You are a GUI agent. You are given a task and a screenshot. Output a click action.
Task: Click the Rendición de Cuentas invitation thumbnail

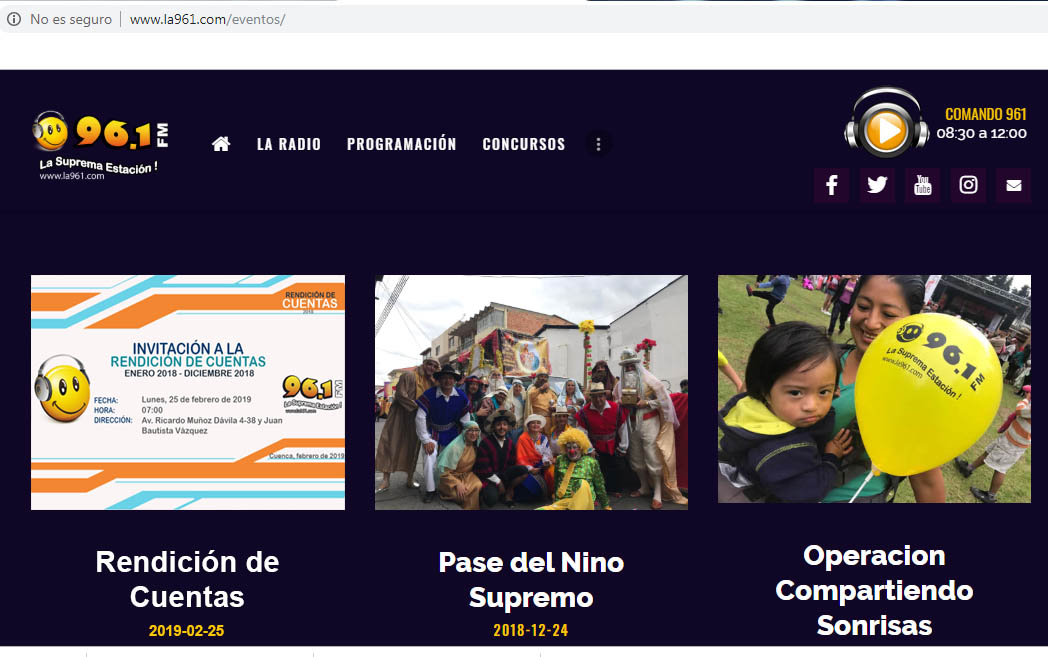point(188,392)
